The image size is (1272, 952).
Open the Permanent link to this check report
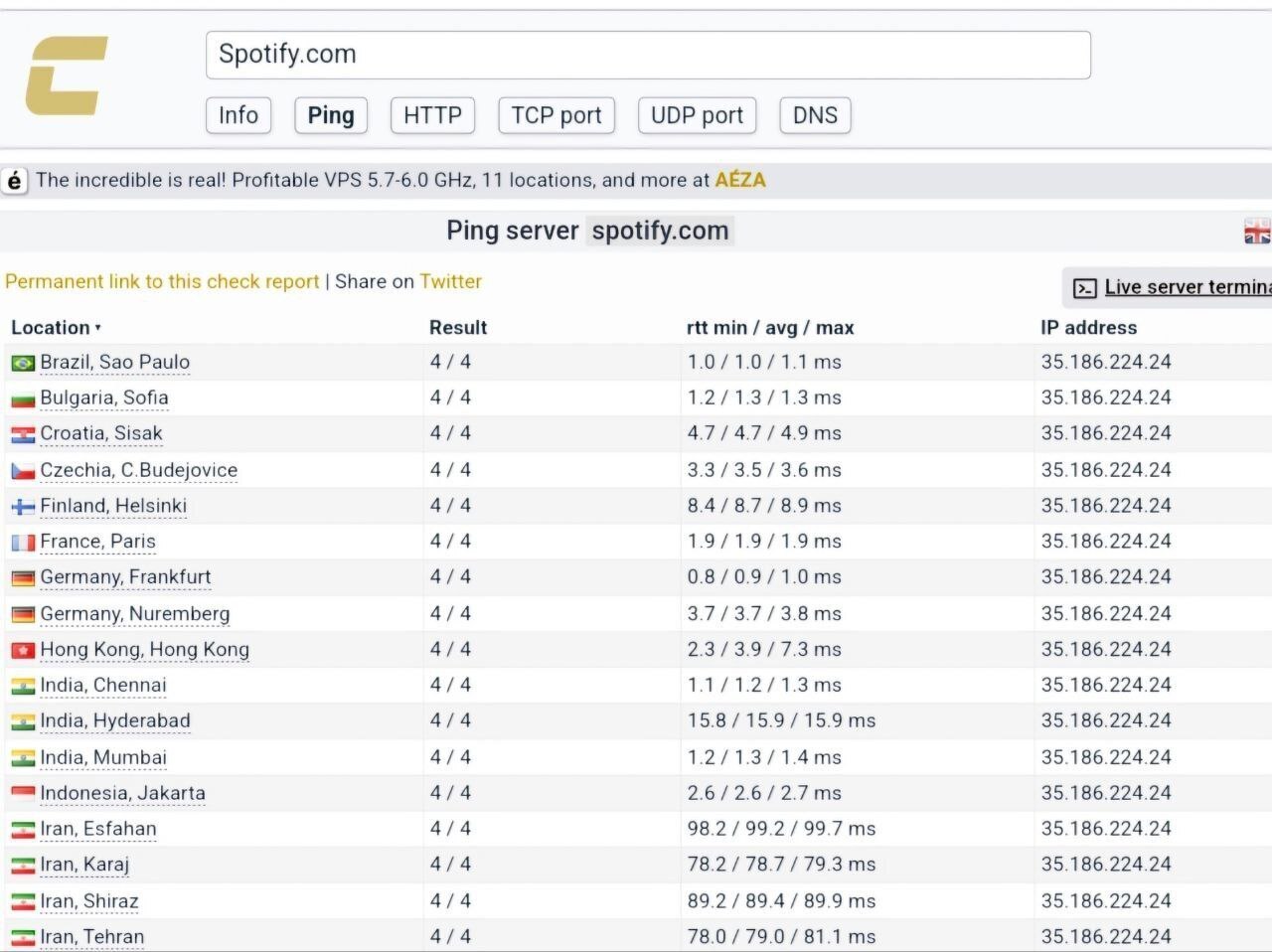point(162,281)
